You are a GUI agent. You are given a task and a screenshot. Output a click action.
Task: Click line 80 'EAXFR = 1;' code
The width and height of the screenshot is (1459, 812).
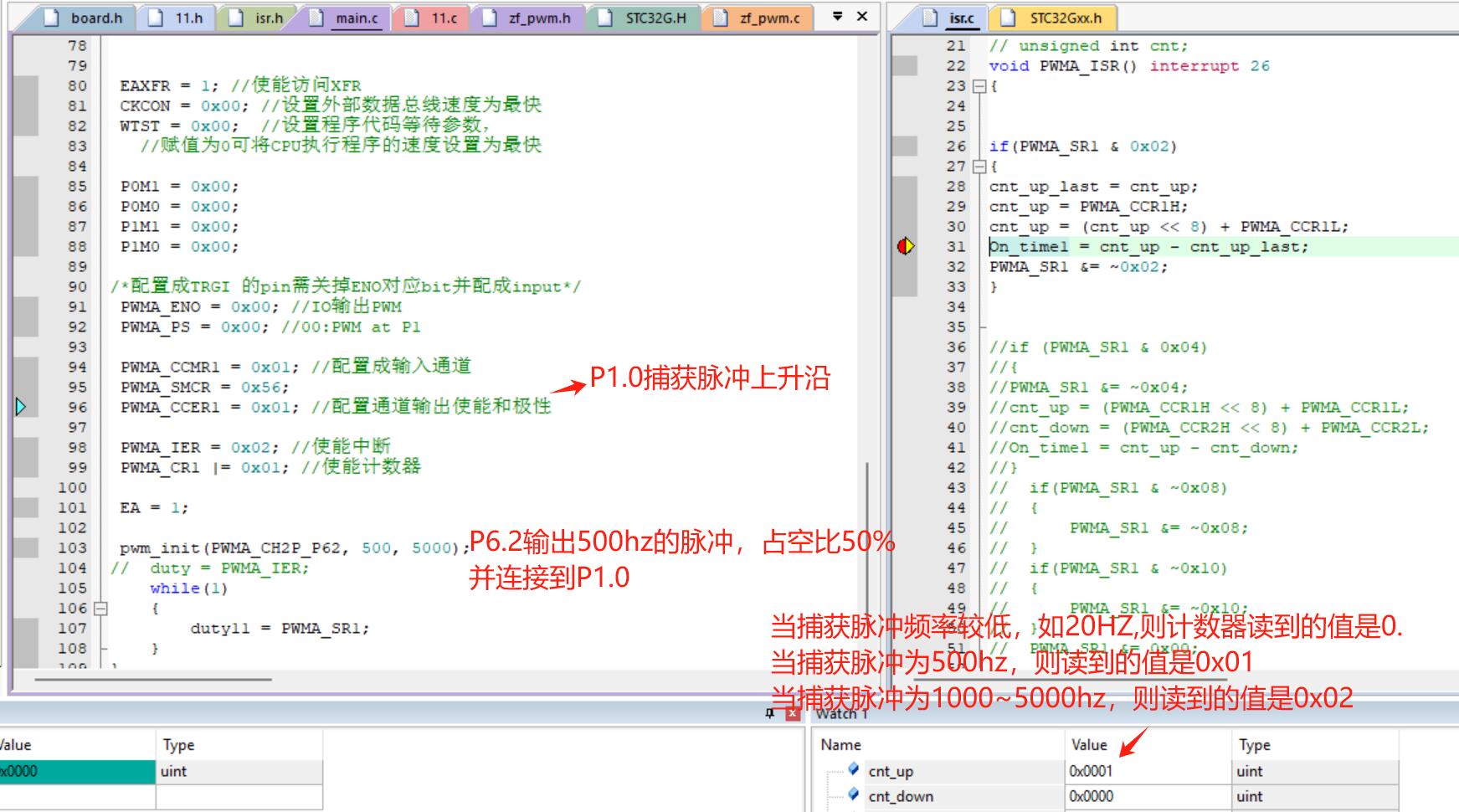pyautogui.click(x=169, y=86)
